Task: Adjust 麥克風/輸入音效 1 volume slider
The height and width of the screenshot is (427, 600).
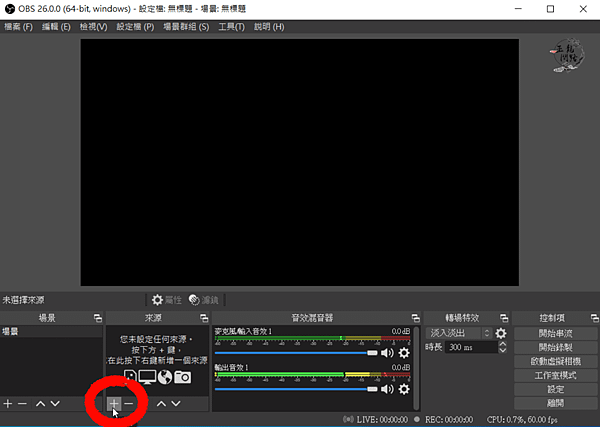Action: coord(296,353)
